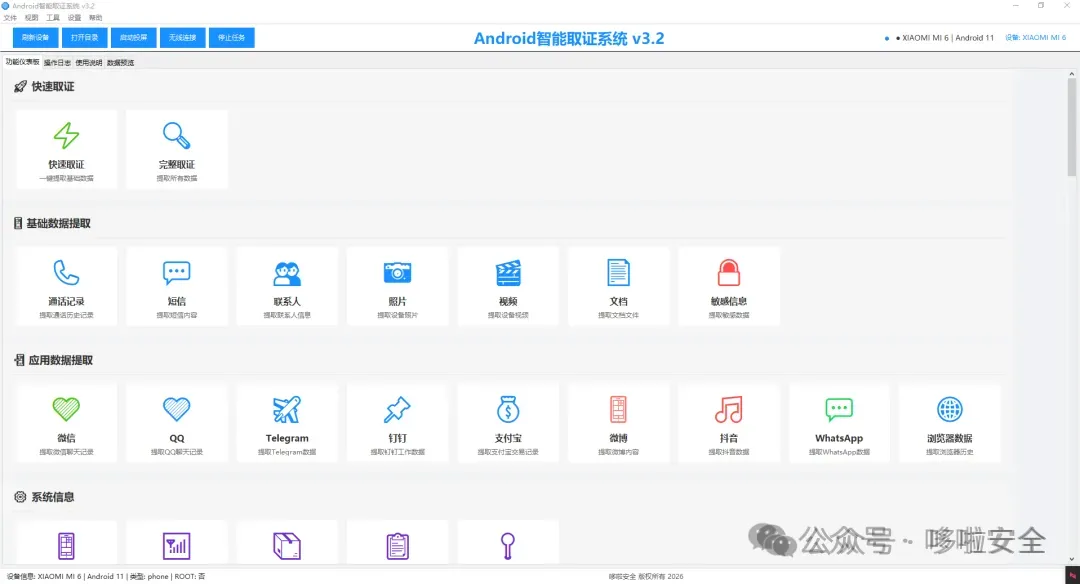1080x584 pixels.
Task: Select the 抖音 music note card
Action: [x=729, y=423]
